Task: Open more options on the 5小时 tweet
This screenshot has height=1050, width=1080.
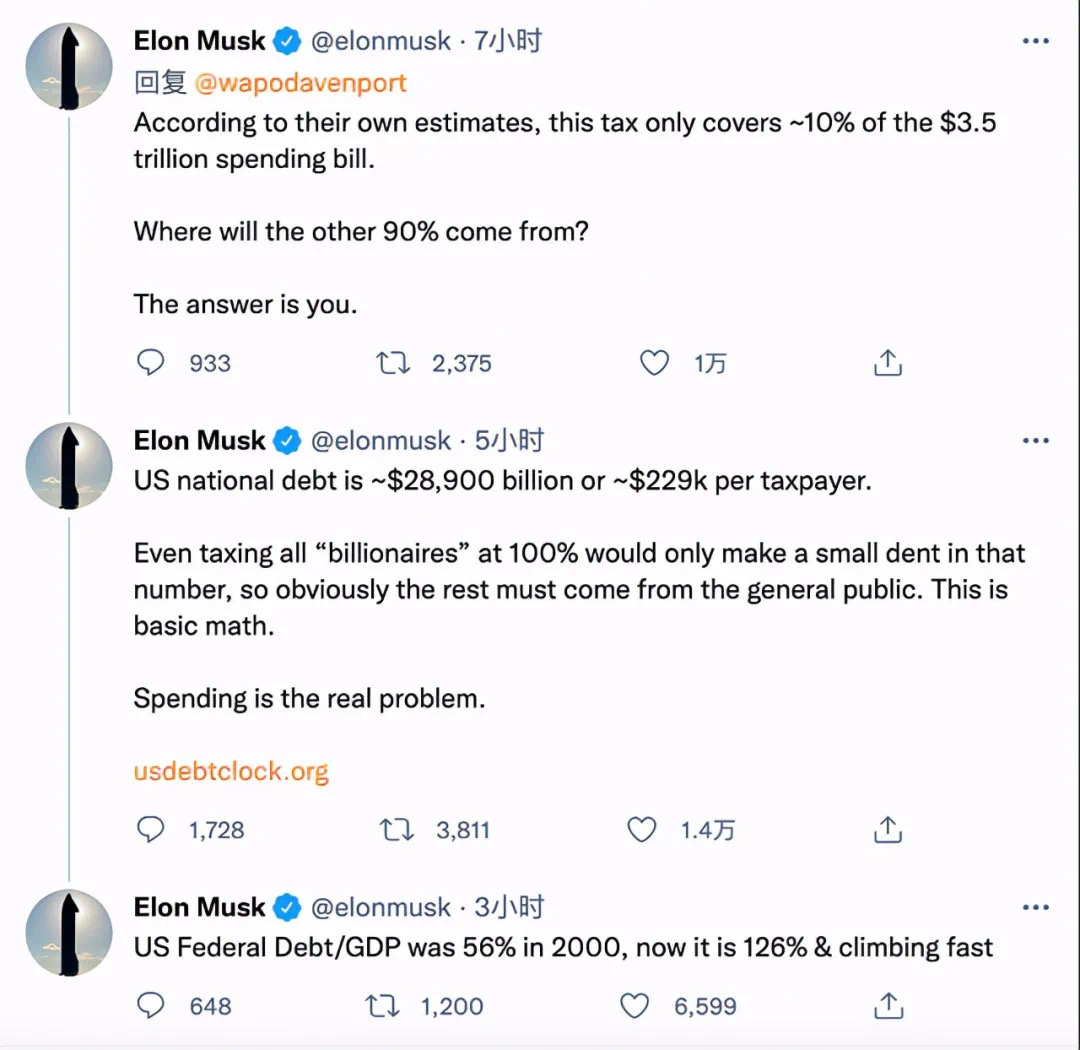Action: 1035,440
